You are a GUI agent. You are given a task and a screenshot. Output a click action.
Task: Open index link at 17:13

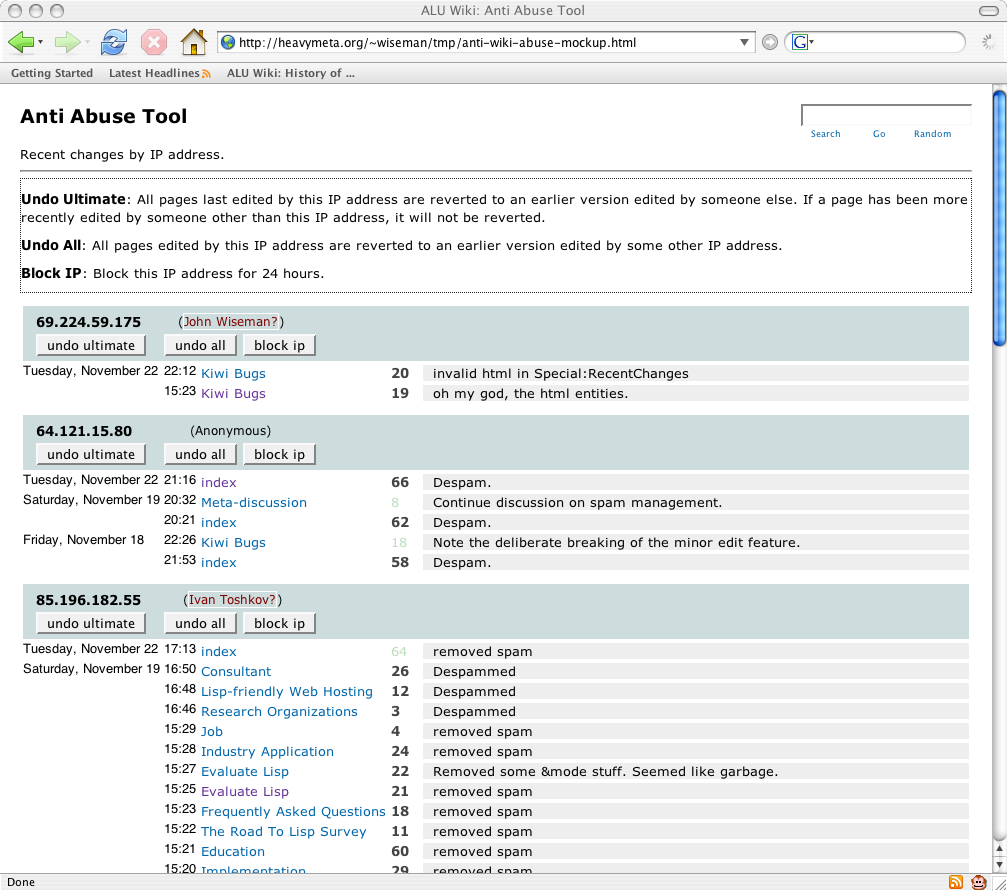(x=218, y=651)
